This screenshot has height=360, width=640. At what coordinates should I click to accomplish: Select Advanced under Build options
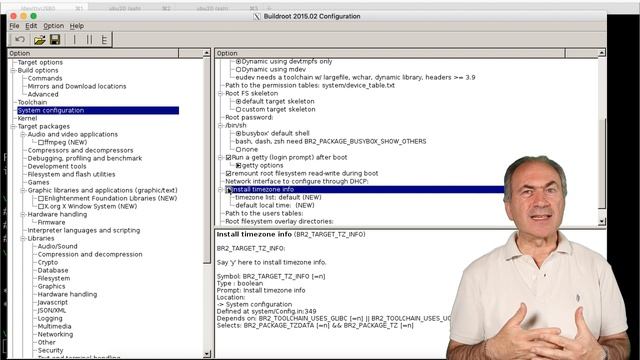pyautogui.click(x=43, y=94)
